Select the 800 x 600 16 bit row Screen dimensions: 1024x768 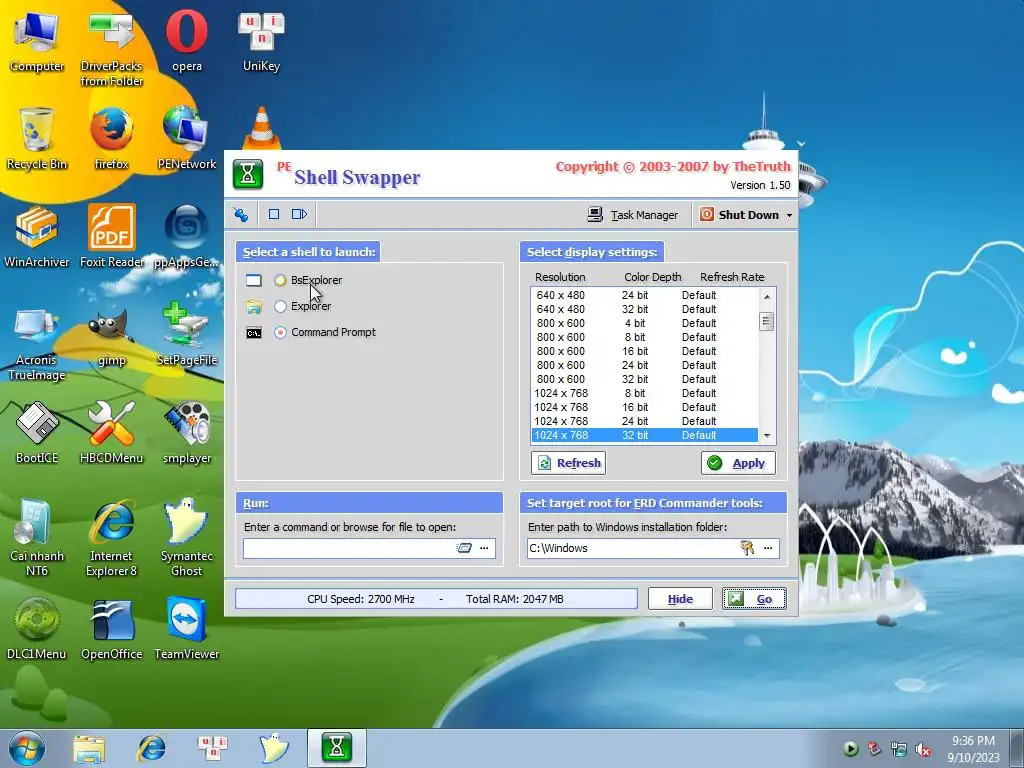tap(645, 351)
